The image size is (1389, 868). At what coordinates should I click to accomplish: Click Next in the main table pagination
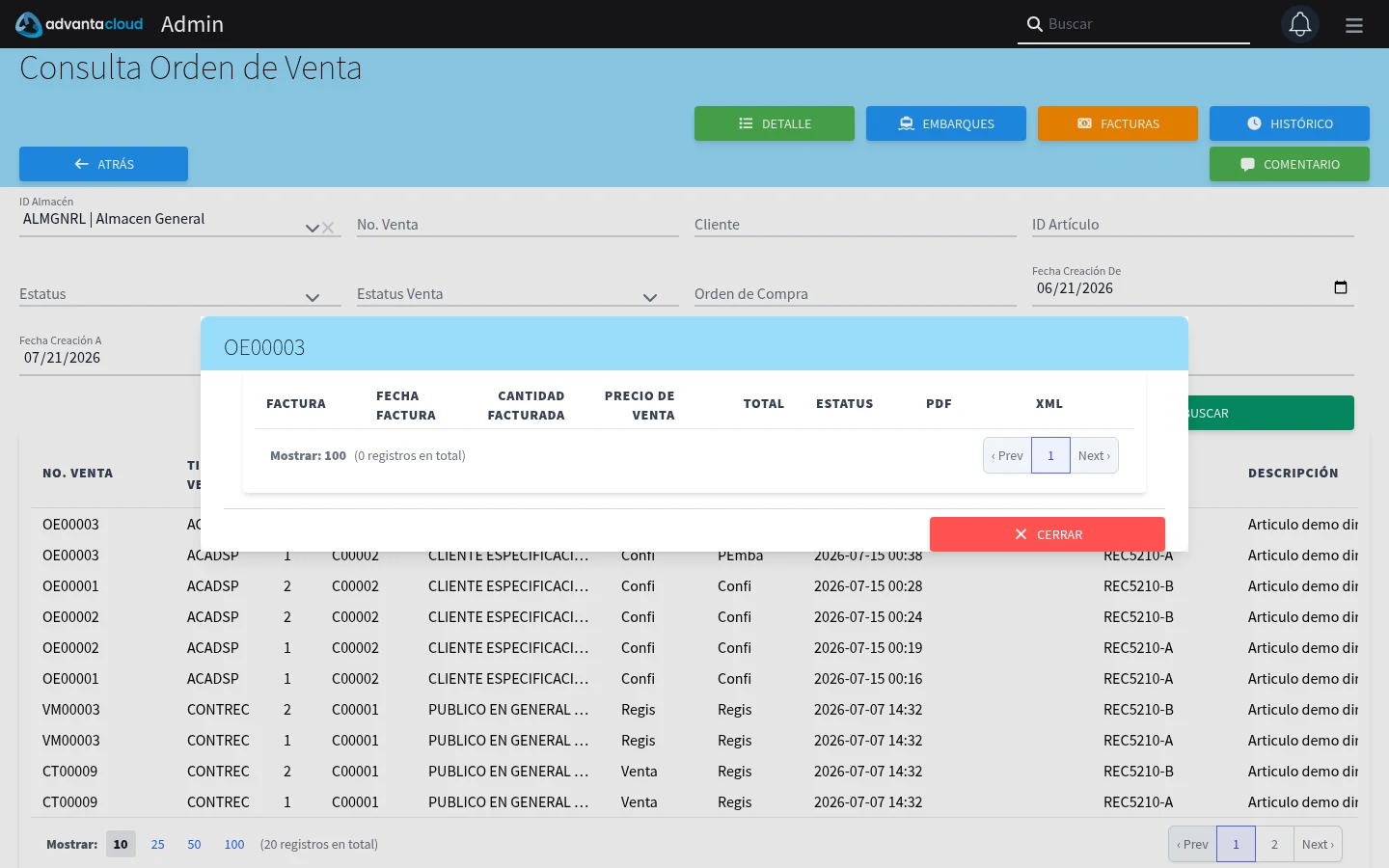tap(1318, 844)
